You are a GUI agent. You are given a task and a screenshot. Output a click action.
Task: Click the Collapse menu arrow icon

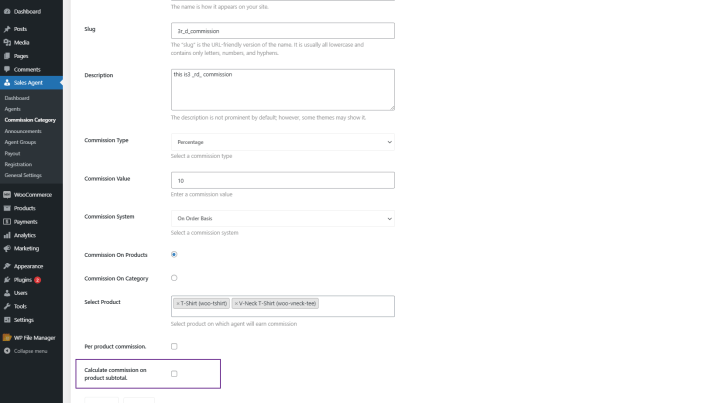pos(7,351)
